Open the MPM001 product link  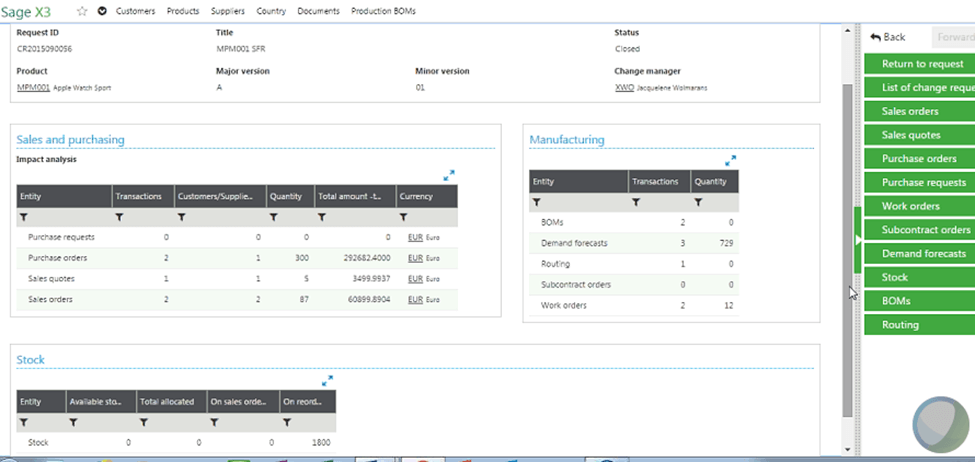coord(32,87)
